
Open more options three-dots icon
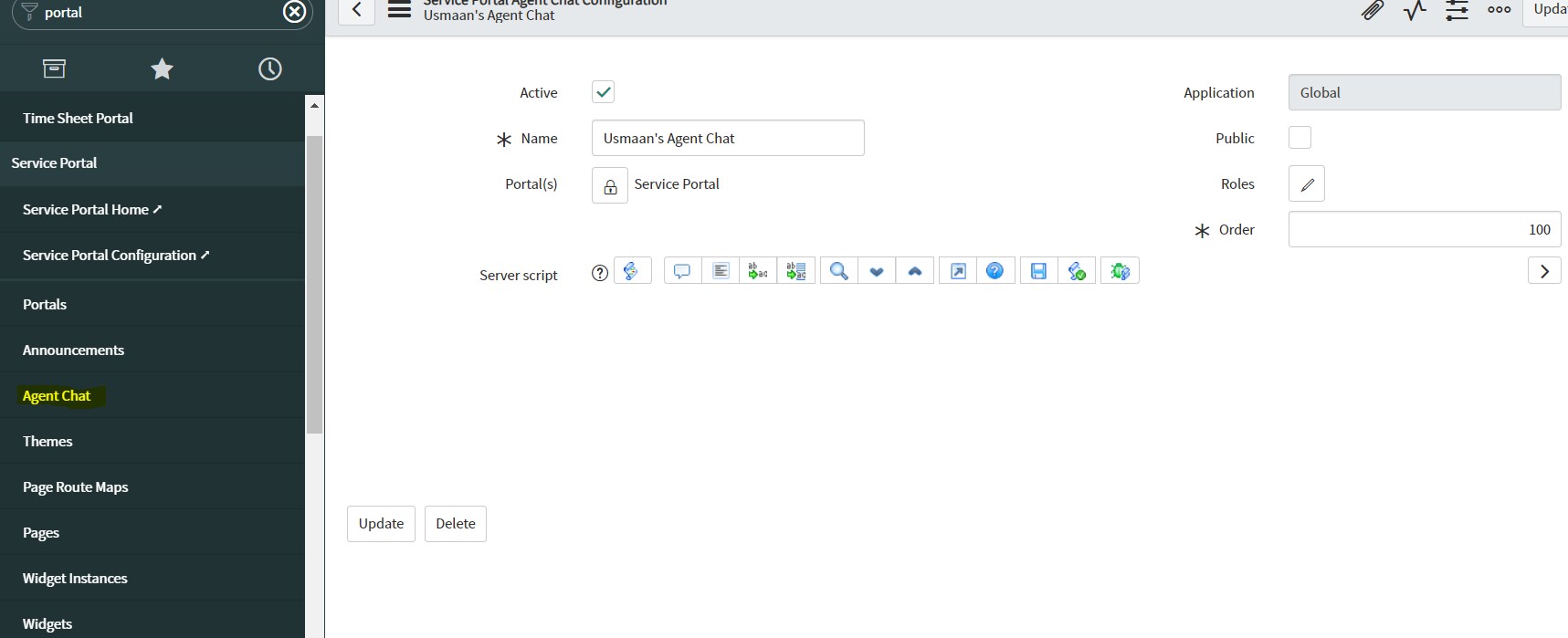[1500, 10]
